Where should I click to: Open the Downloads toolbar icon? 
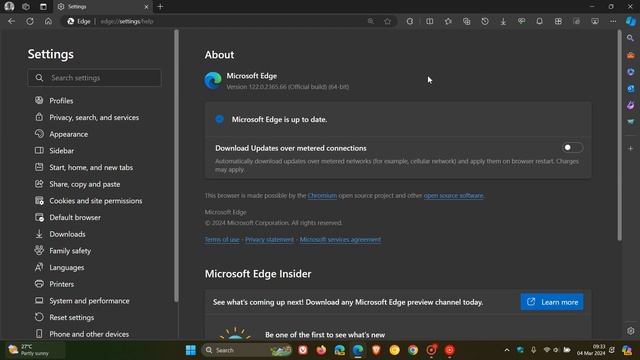[503, 21]
